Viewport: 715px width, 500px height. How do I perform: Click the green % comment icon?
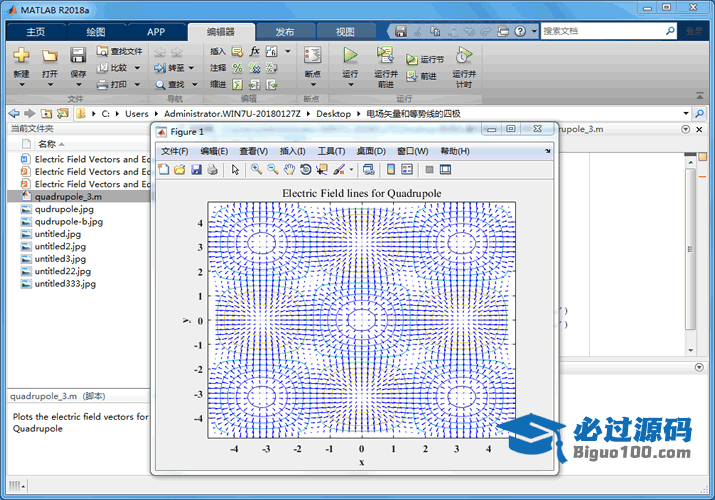pyautogui.click(x=238, y=68)
